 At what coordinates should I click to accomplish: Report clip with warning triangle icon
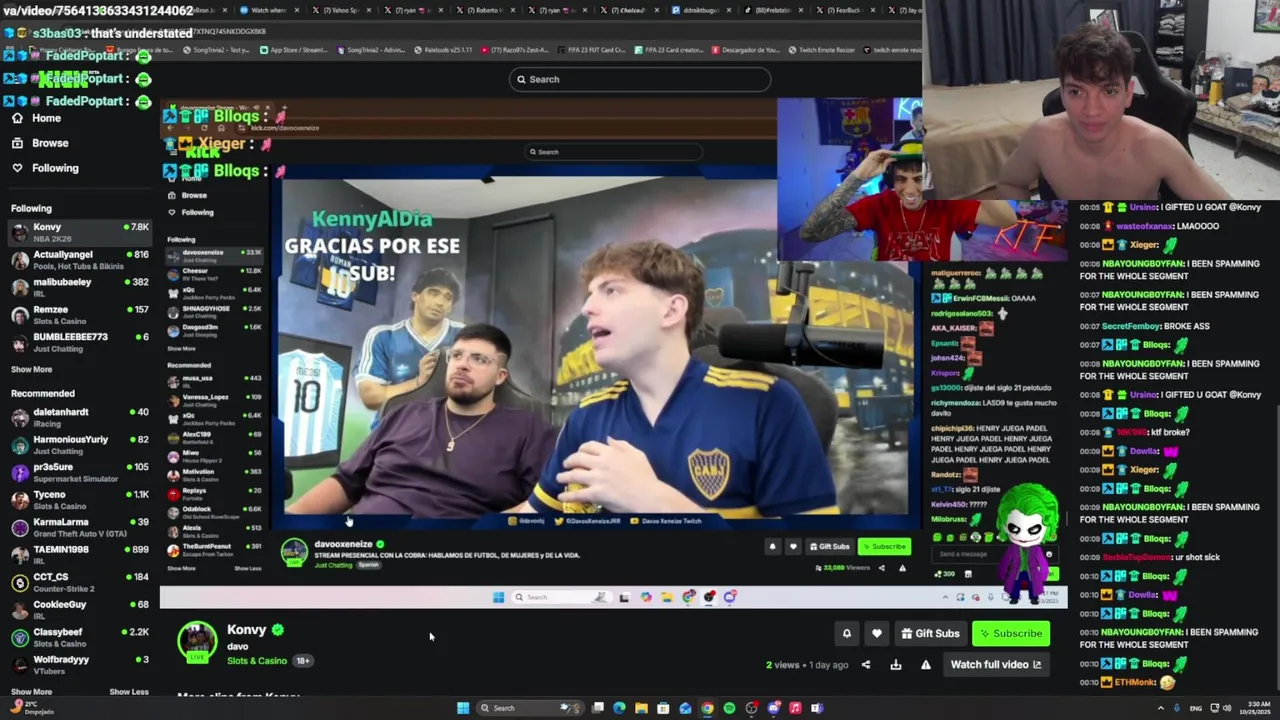point(925,665)
